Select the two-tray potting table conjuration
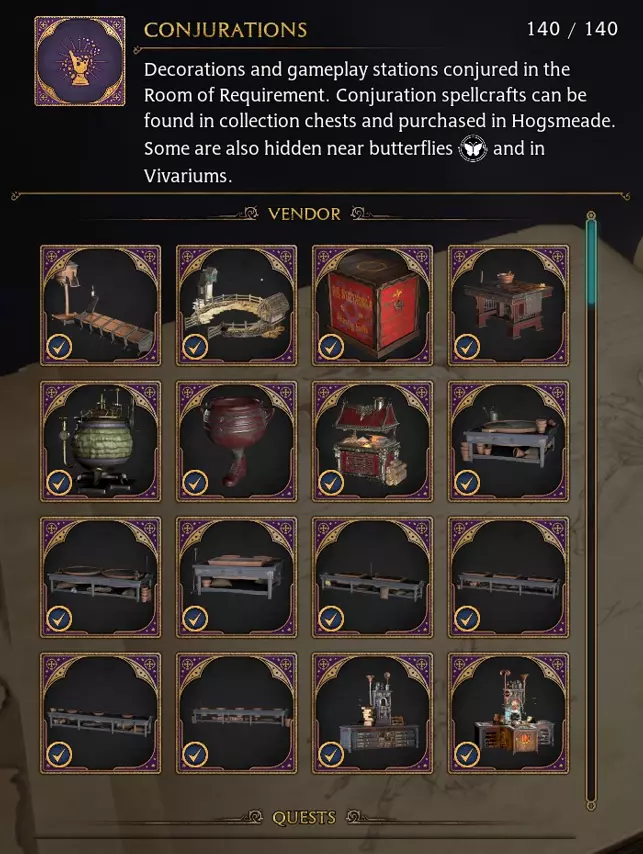 [x=100, y=577]
